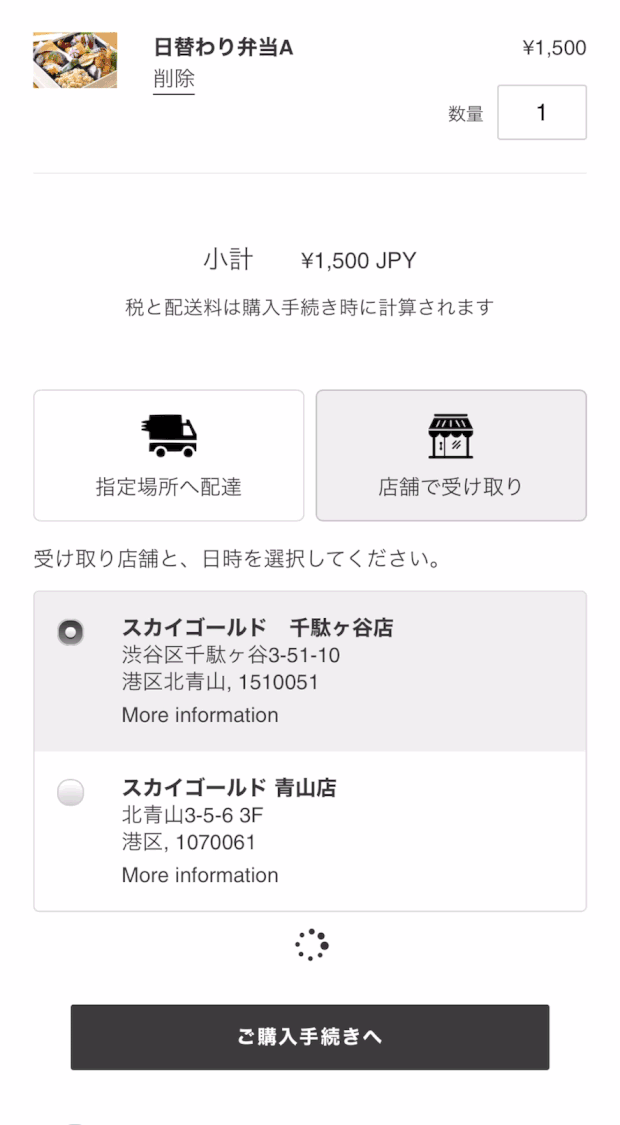Click the 削除 link to remove item
620x1125 pixels.
point(174,79)
